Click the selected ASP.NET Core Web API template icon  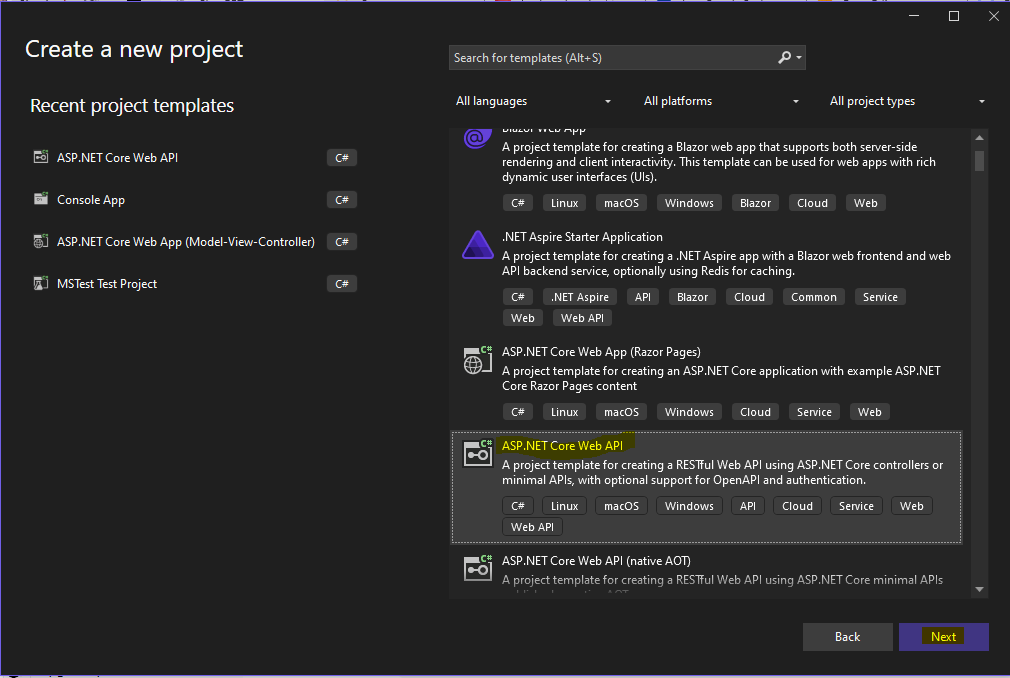pos(477,453)
